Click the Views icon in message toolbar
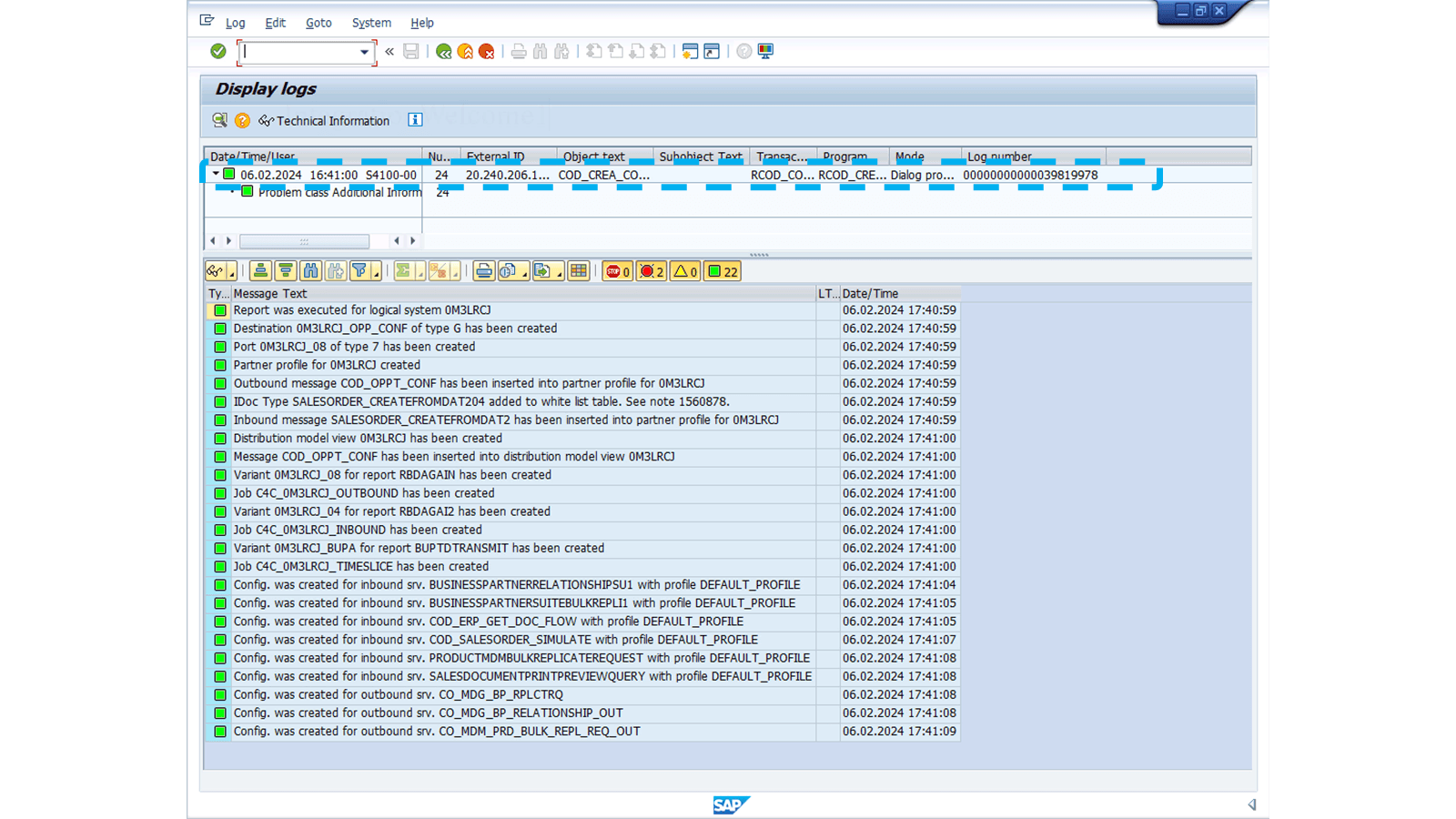The width and height of the screenshot is (1456, 819). click(509, 271)
